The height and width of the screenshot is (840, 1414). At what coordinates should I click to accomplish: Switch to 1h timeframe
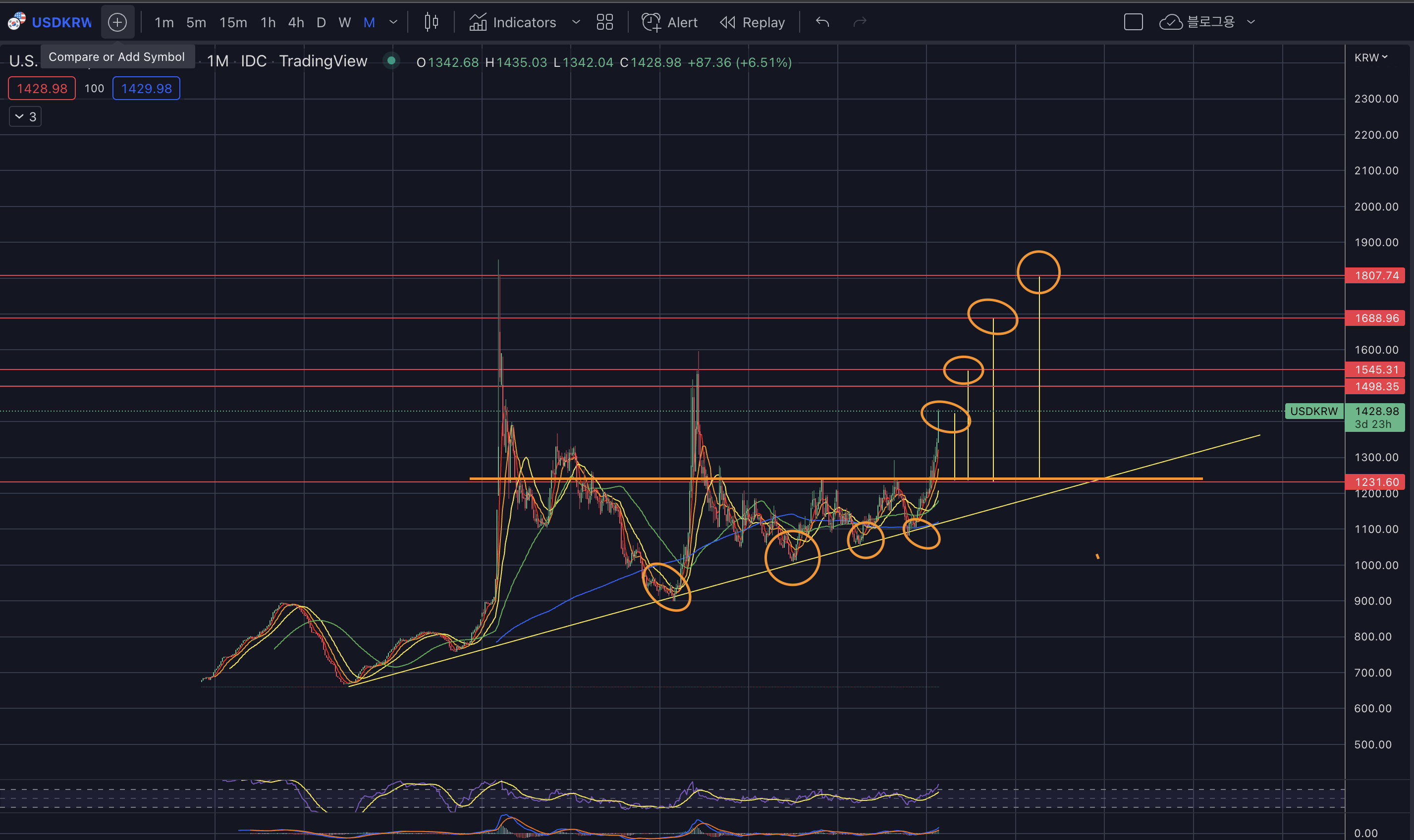click(268, 22)
